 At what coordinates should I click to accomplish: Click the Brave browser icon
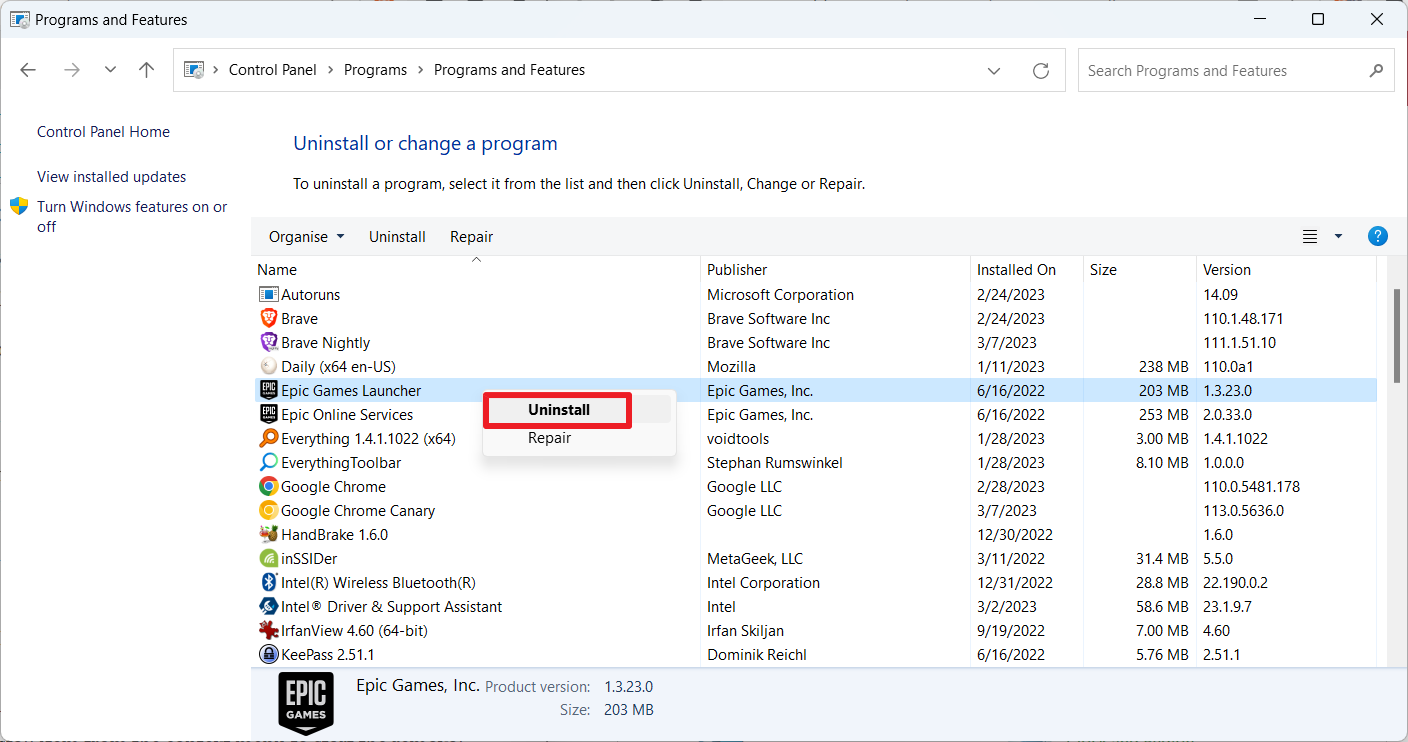coord(268,319)
